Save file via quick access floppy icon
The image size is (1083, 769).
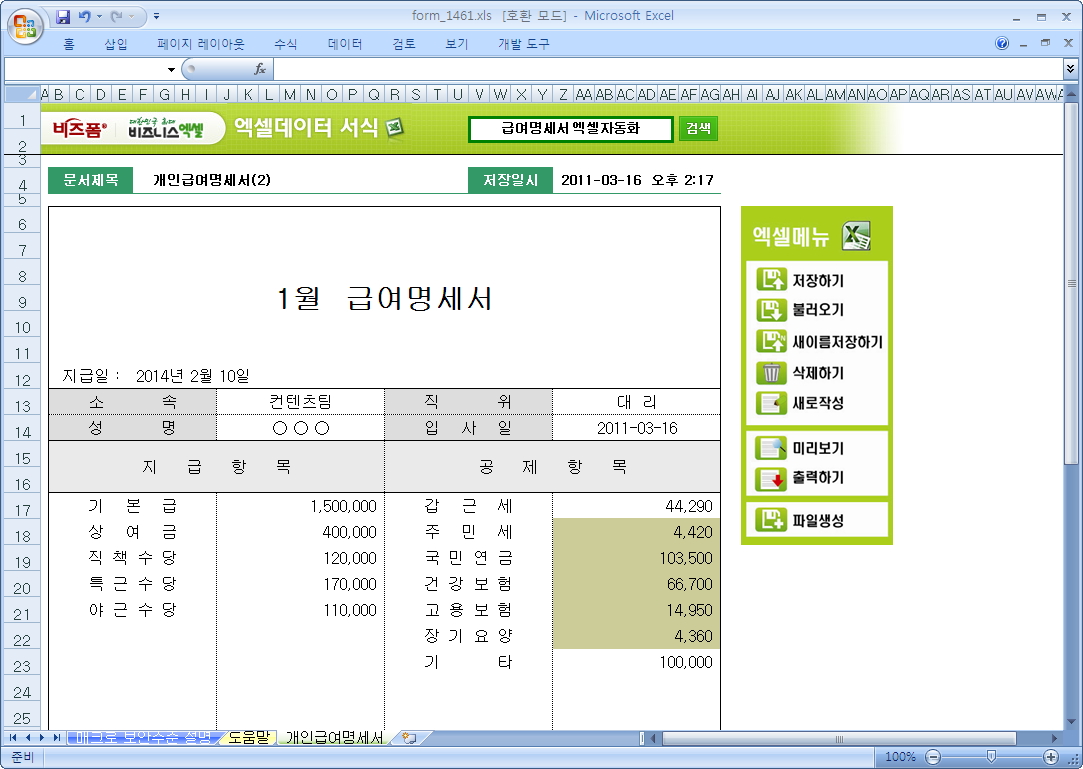point(63,16)
